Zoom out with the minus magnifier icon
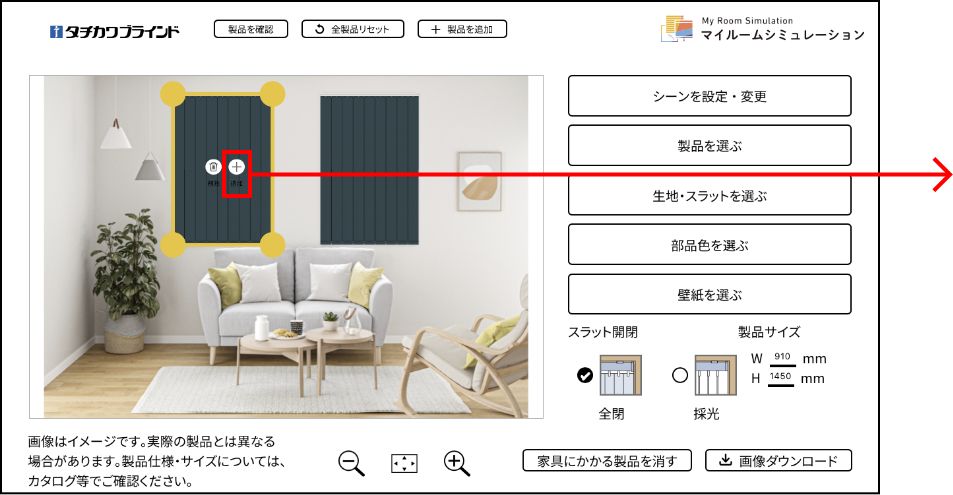The image size is (953, 495). pos(351,463)
